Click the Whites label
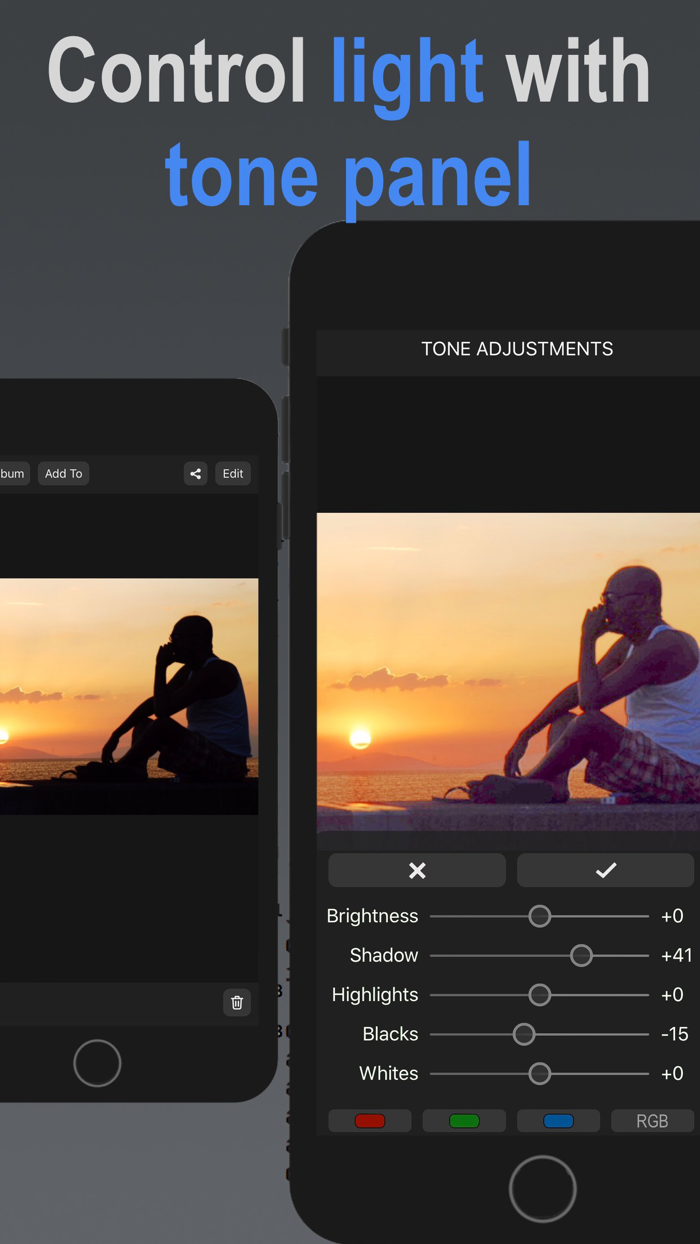Viewport: 700px width, 1244px height. (389, 1073)
